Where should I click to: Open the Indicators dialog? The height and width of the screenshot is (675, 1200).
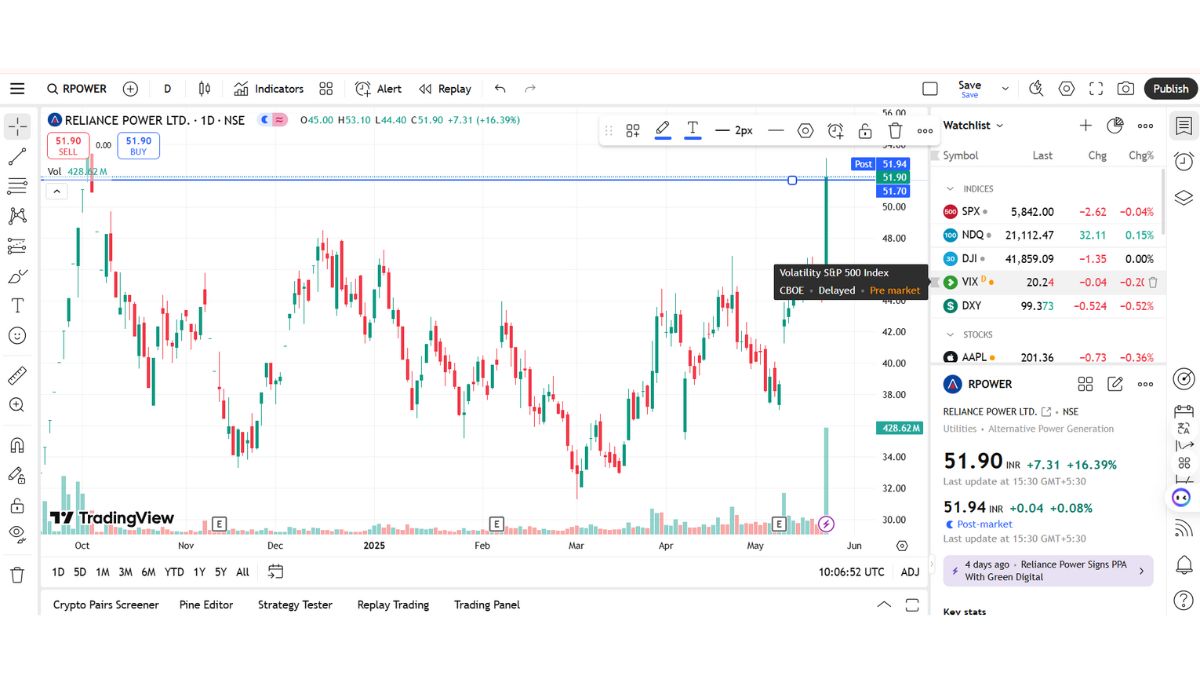pyautogui.click(x=268, y=89)
